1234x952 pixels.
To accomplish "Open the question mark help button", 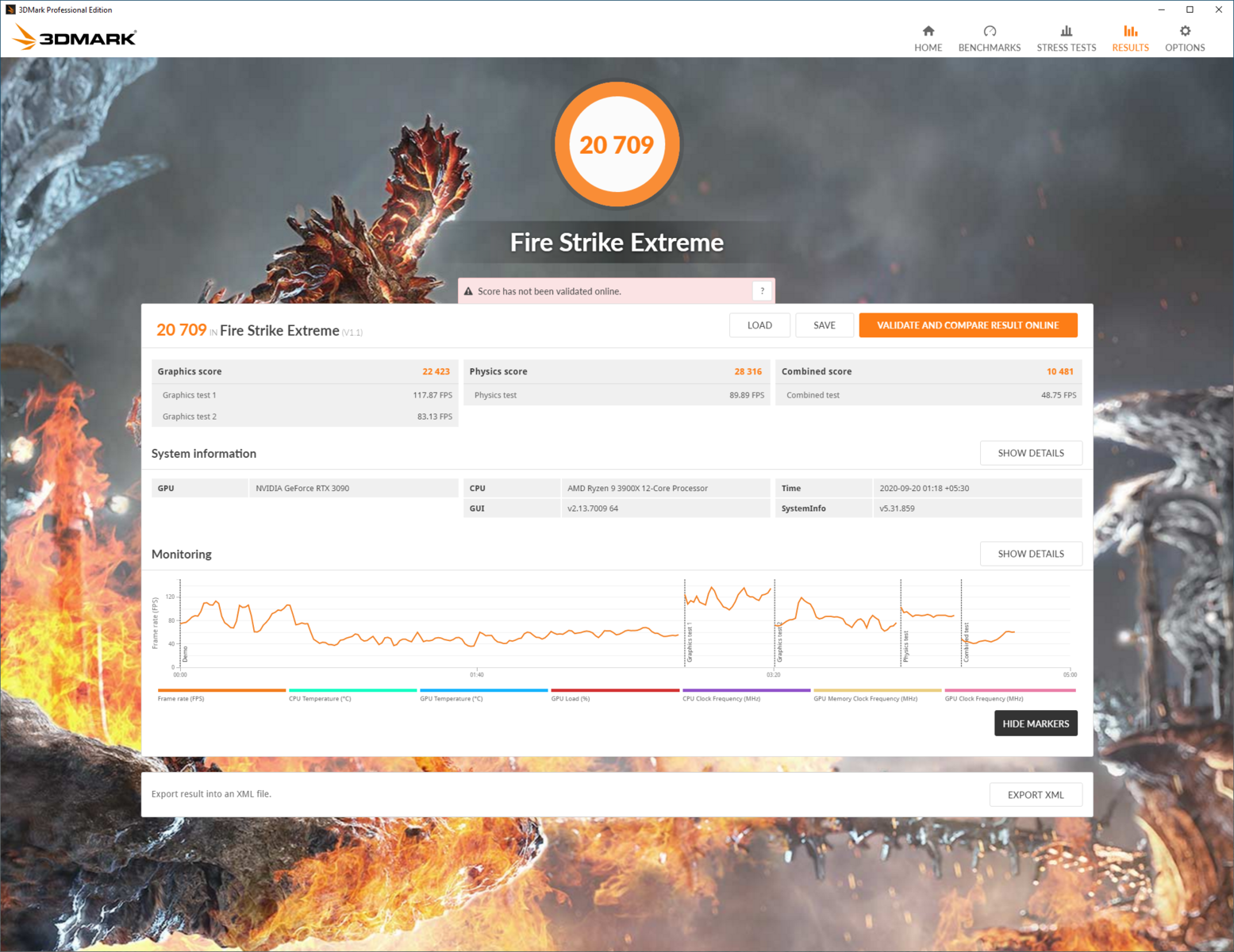I will pos(762,291).
